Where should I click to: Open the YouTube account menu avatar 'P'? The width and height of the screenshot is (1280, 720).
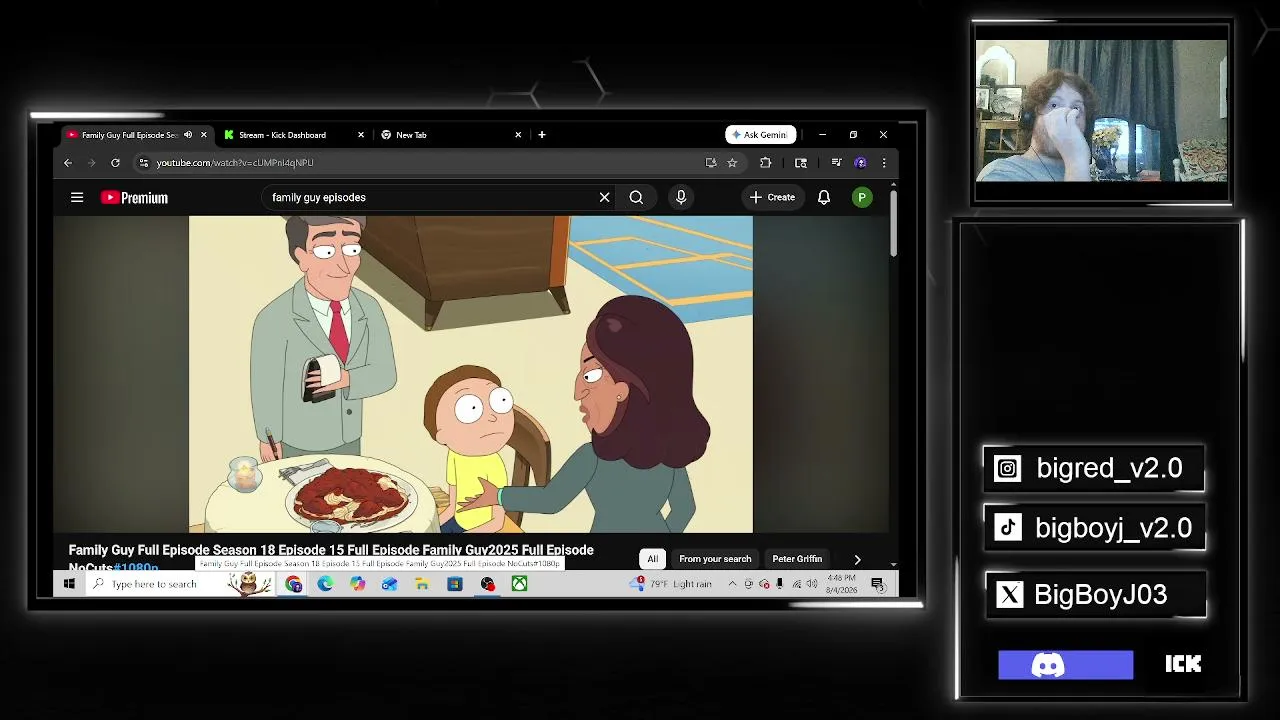(x=862, y=198)
